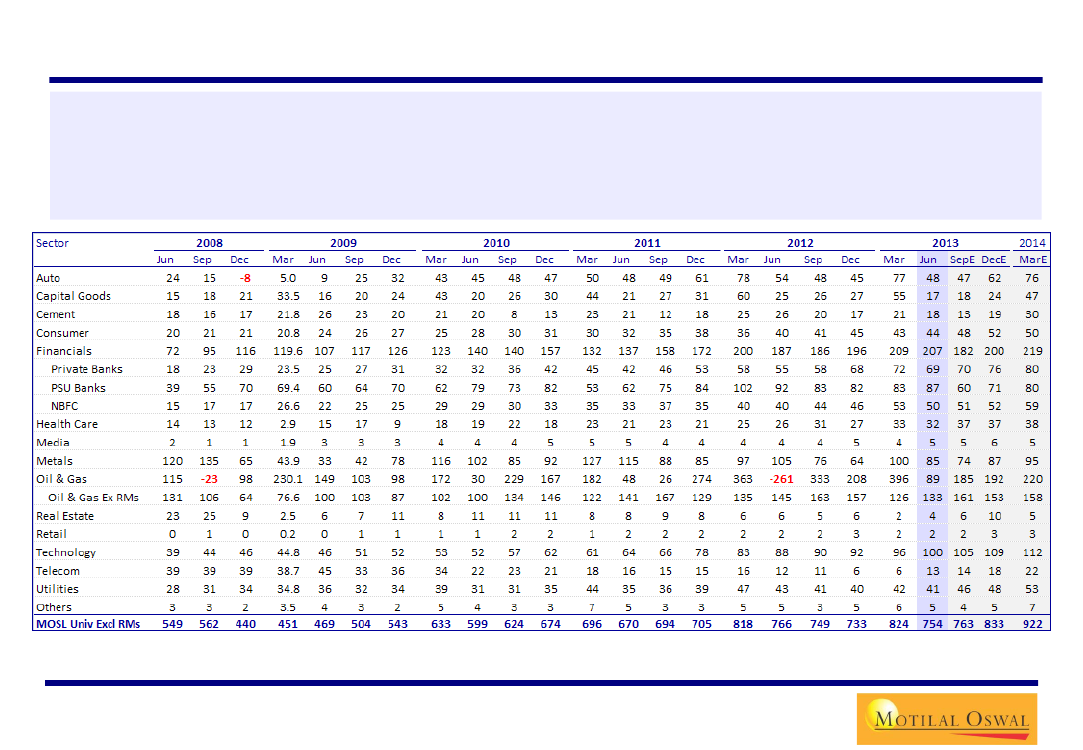
Task: Click the Real Estate row label
Action: [x=65, y=516]
